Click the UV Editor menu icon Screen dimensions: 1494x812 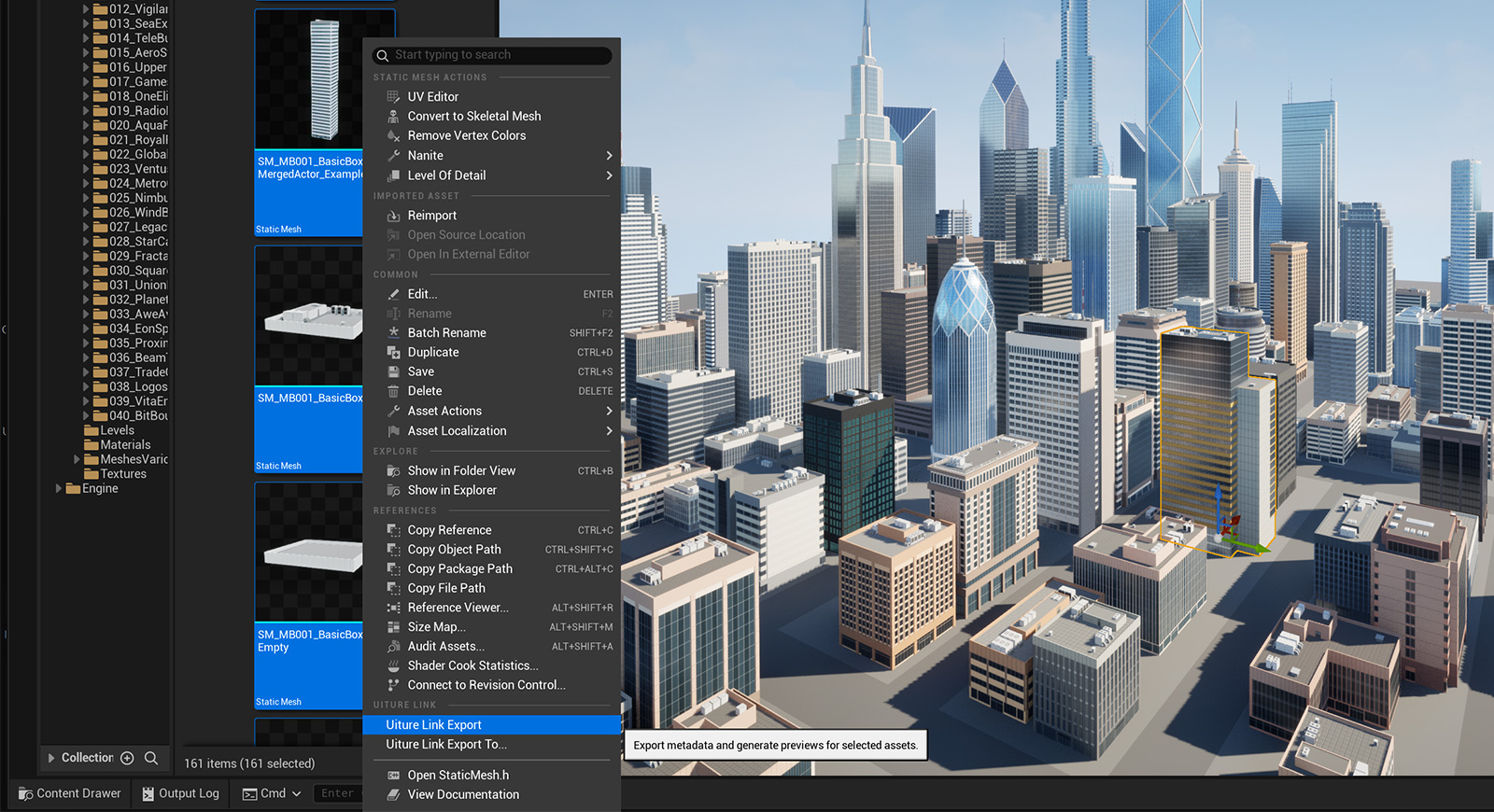point(393,97)
